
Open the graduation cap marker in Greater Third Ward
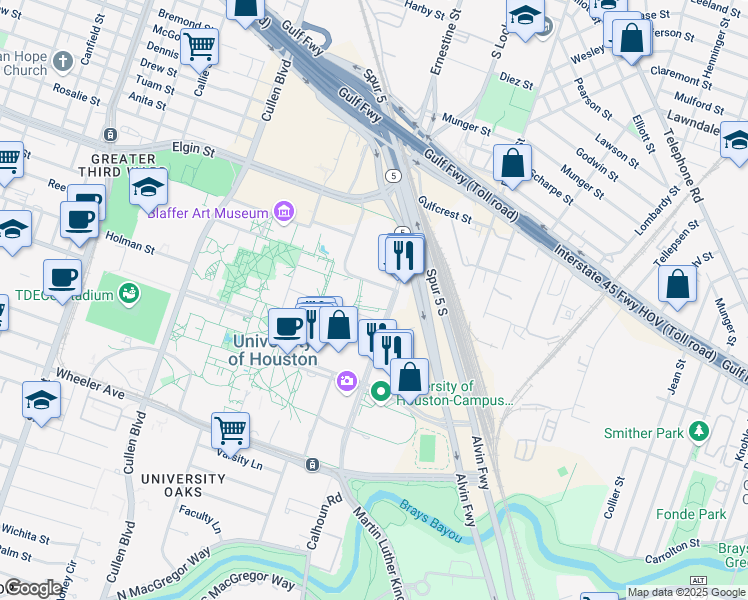pos(148,188)
